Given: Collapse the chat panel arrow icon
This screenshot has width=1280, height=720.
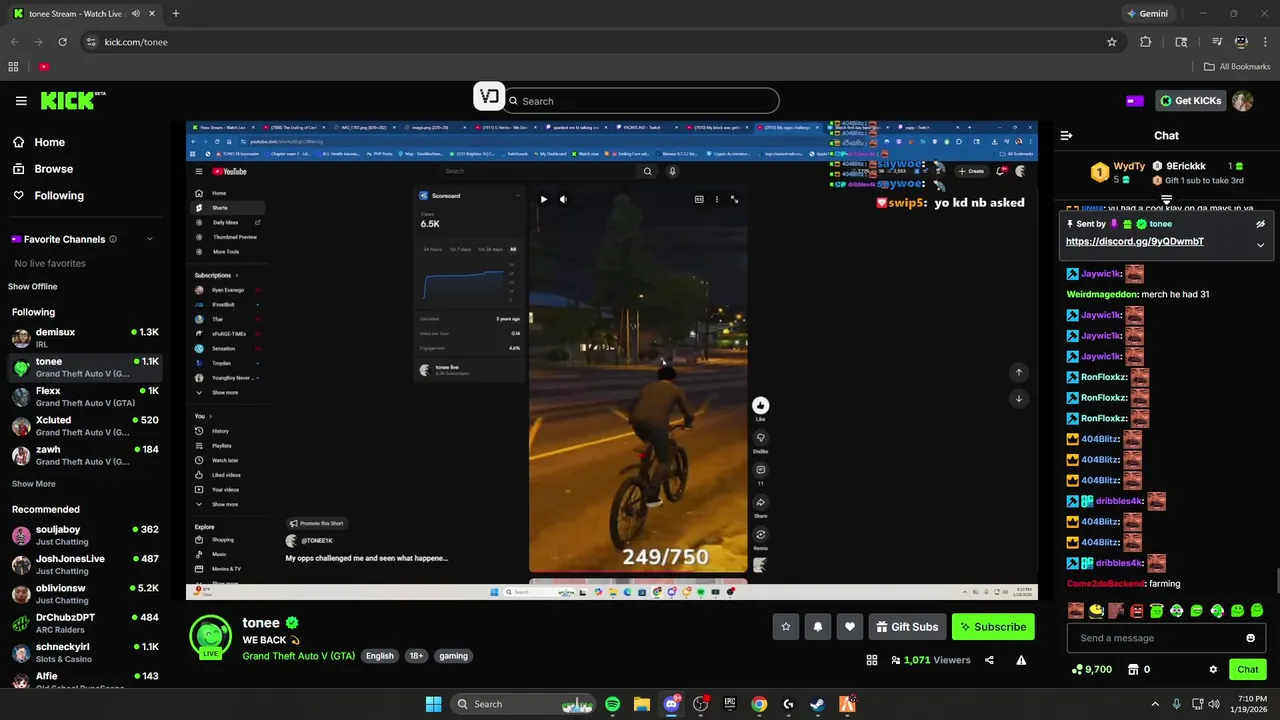Looking at the screenshot, I should point(1066,135).
